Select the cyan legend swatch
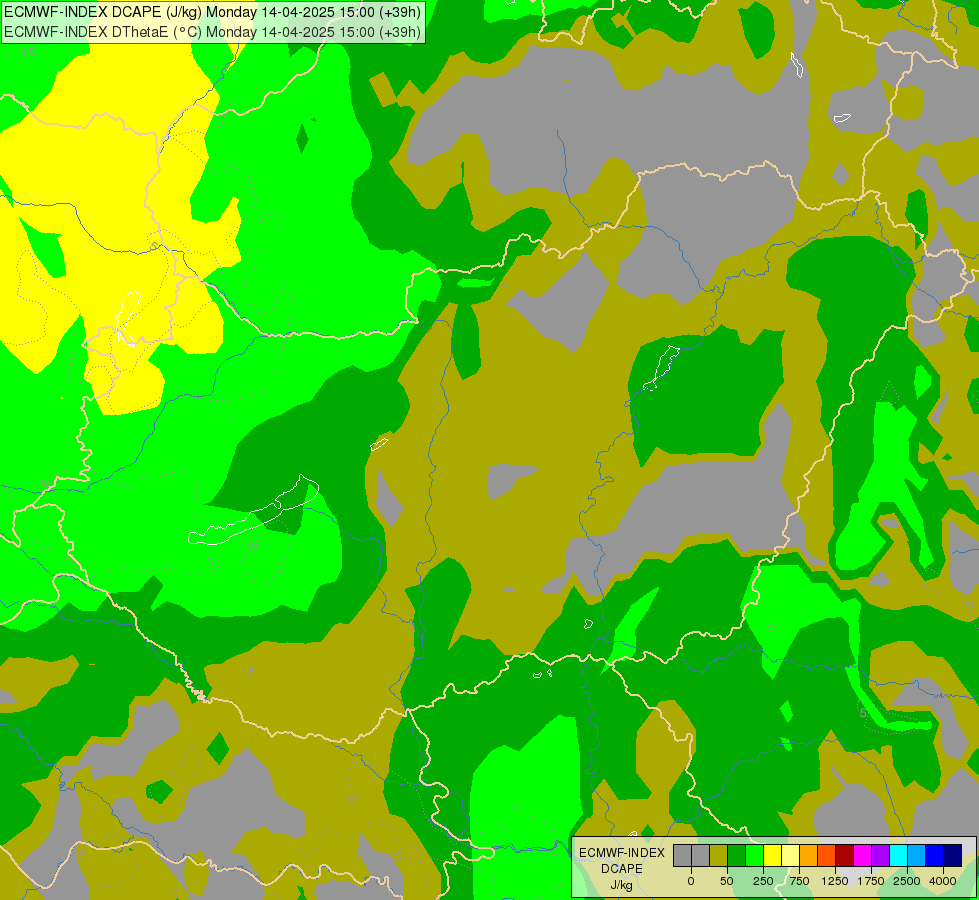Viewport: 979px width, 900px height. [x=899, y=855]
